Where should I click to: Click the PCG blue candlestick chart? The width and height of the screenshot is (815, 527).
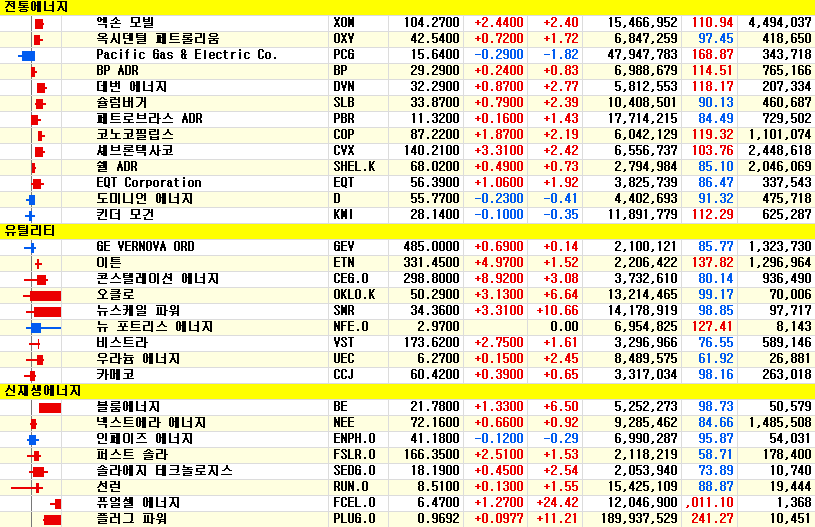[27, 56]
